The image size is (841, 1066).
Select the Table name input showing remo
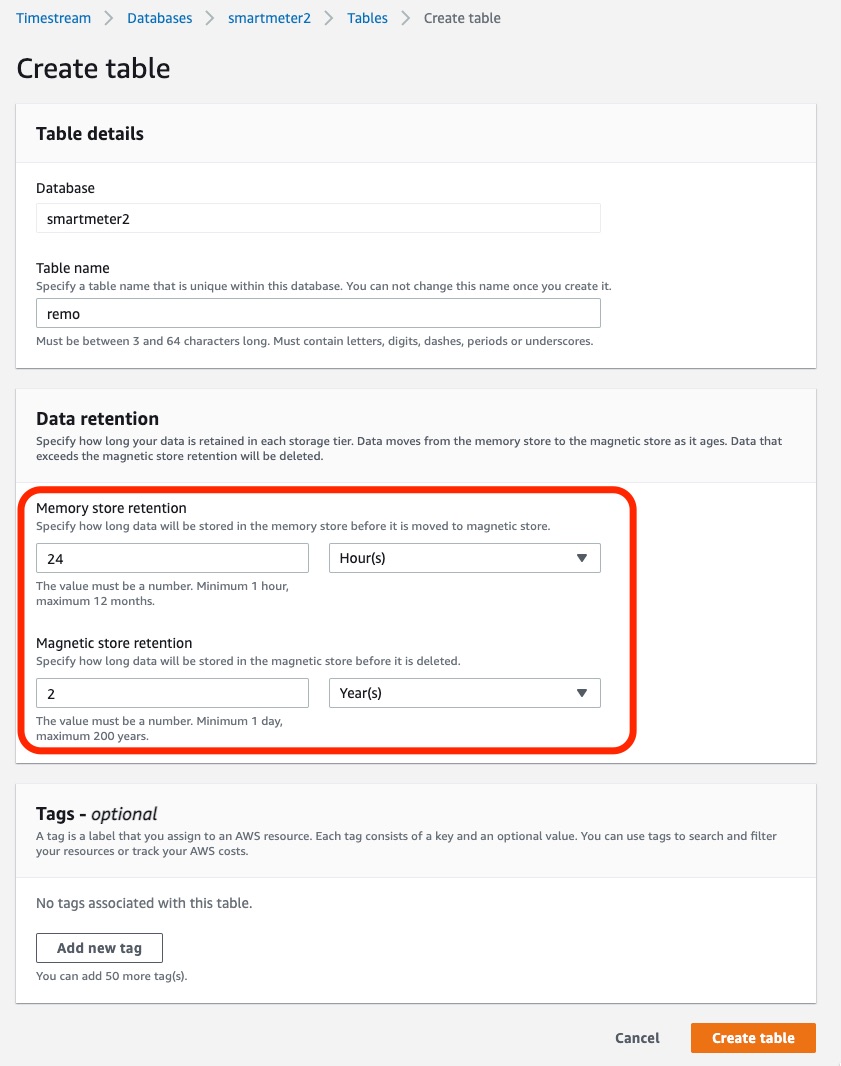(318, 312)
